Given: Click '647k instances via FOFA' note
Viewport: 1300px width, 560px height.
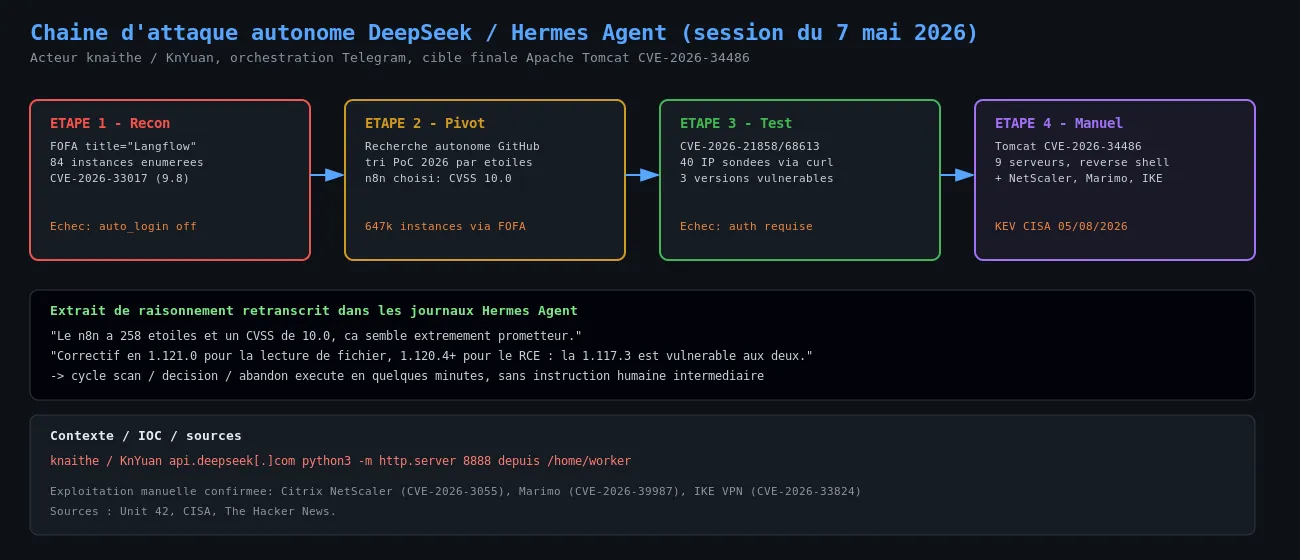Looking at the screenshot, I should coord(445,226).
